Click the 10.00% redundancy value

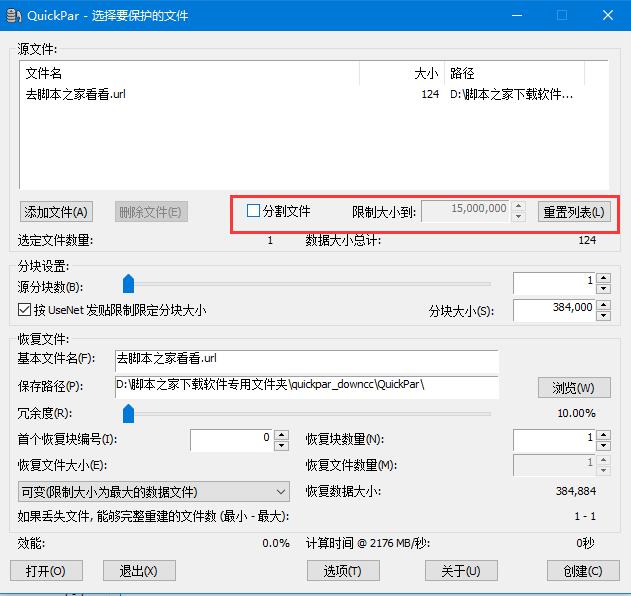point(576,413)
